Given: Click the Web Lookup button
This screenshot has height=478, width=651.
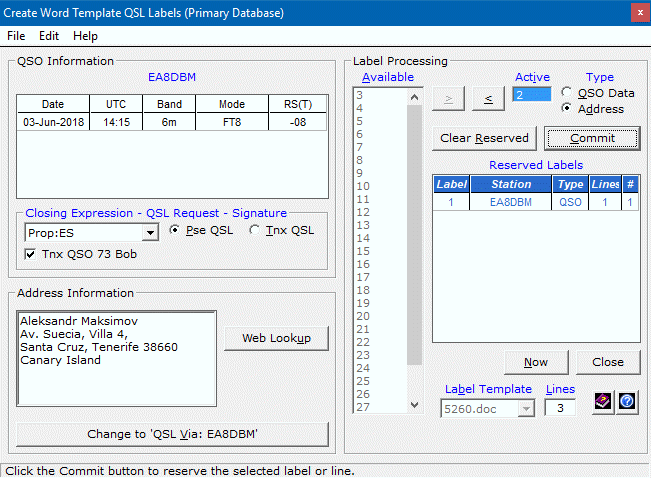Looking at the screenshot, I should click(x=277, y=338).
